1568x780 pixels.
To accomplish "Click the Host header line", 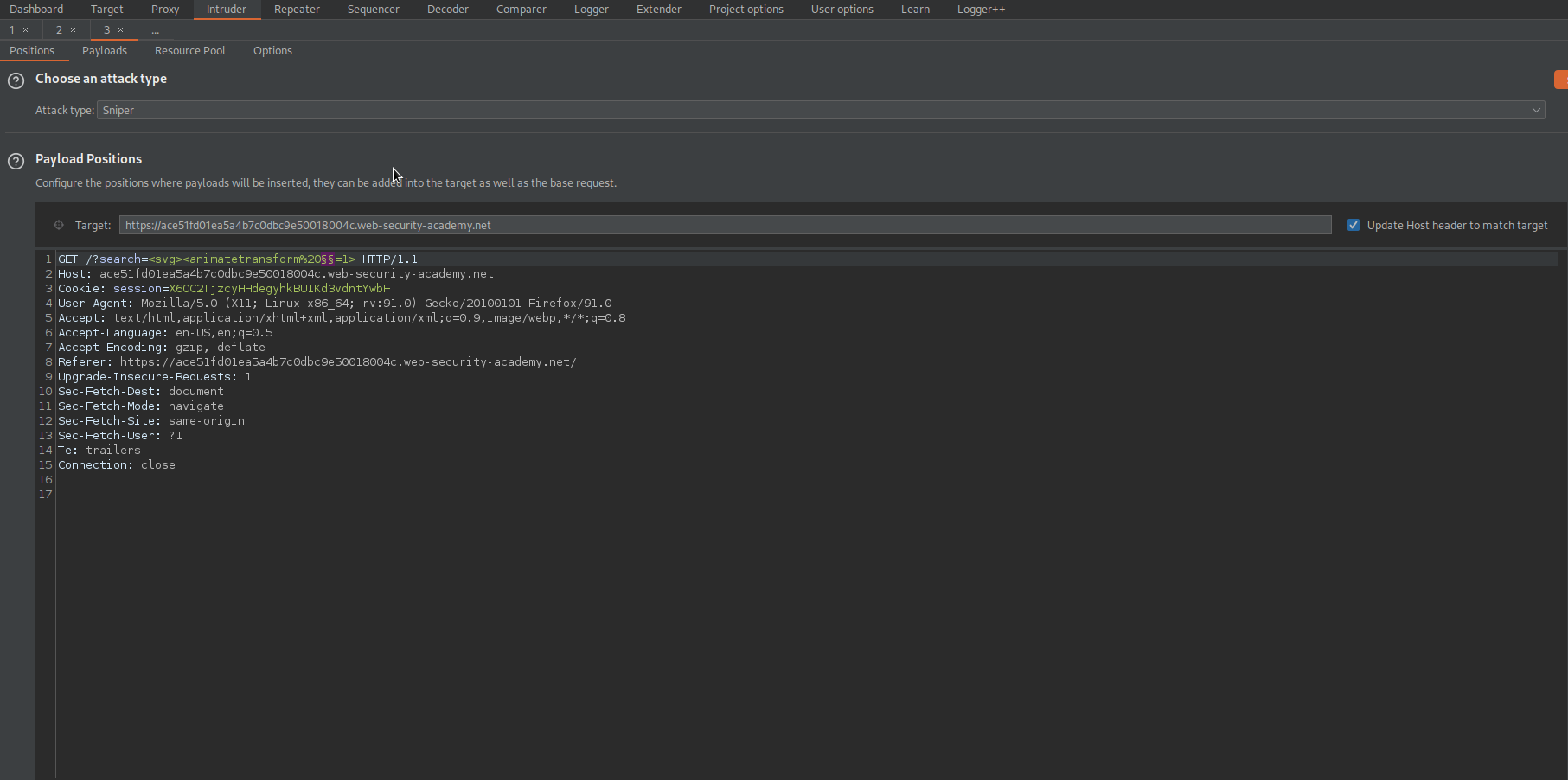I will tap(276, 274).
